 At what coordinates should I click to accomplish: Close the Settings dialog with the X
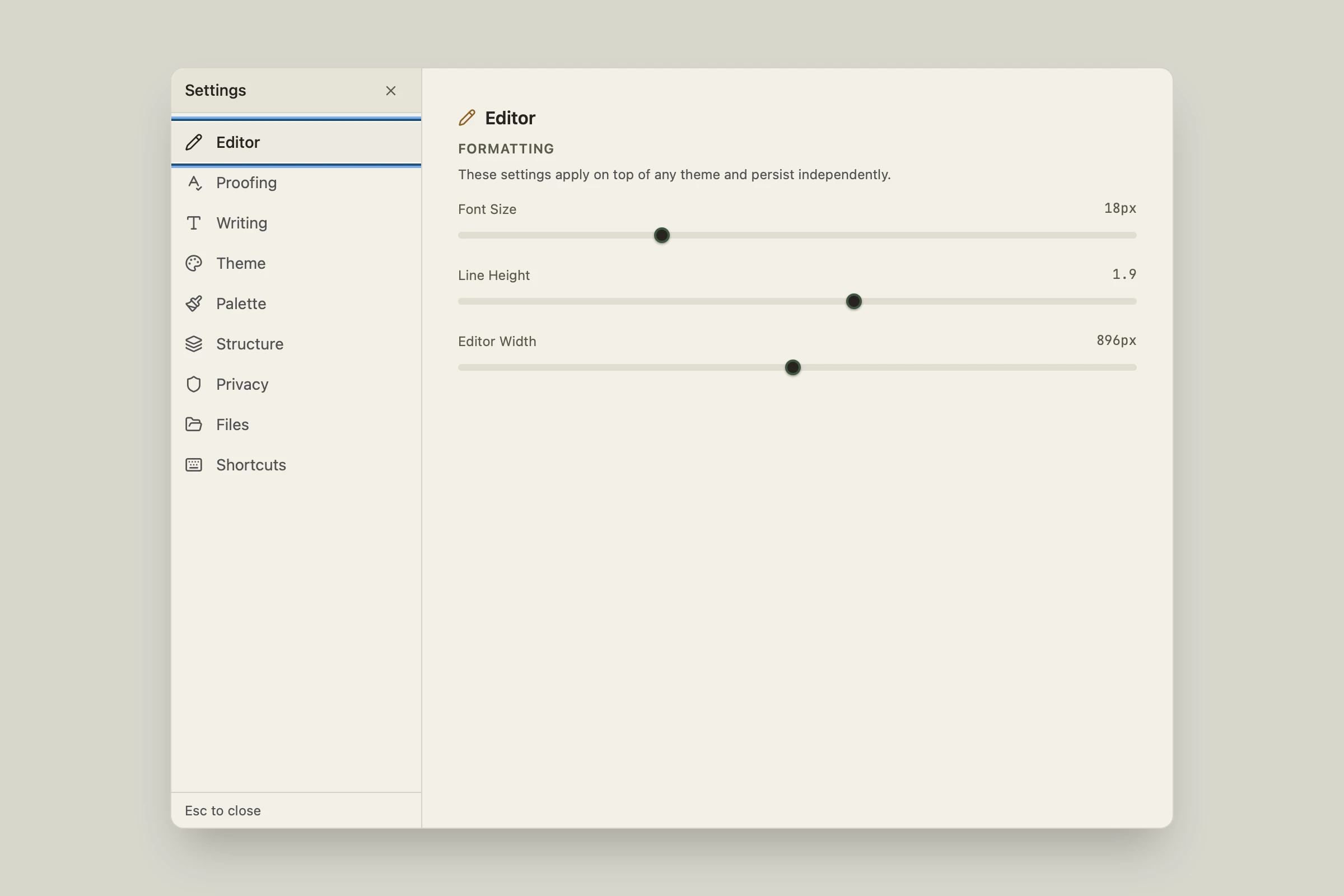pos(391,91)
